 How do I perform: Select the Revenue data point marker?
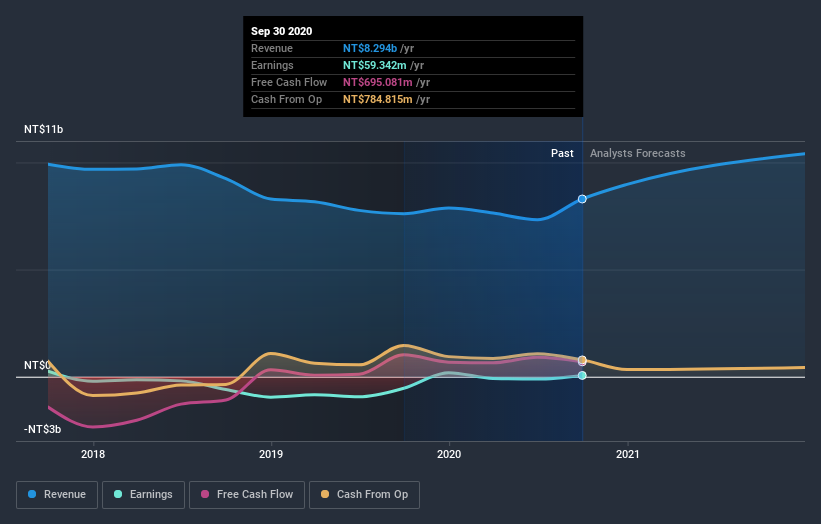coord(582,199)
